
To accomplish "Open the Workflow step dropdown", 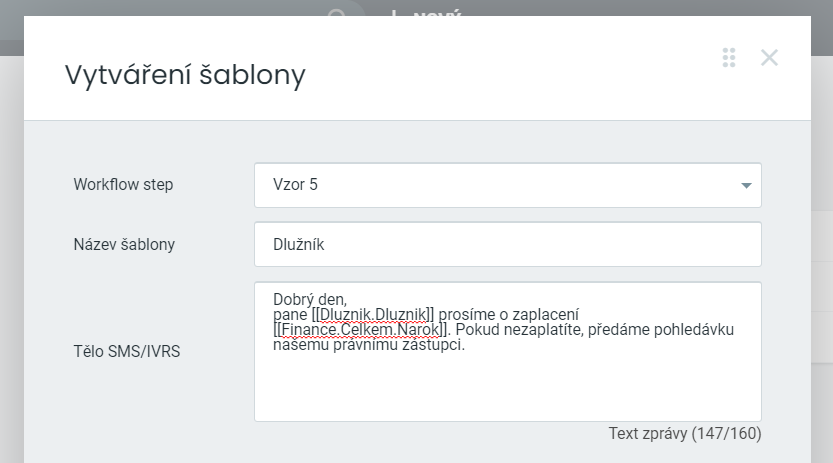I will (507, 185).
